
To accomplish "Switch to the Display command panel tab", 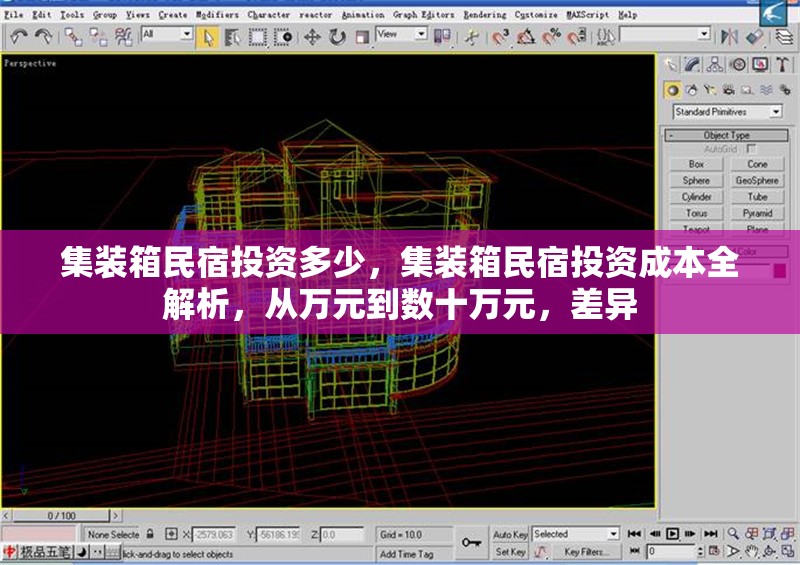I will point(760,64).
